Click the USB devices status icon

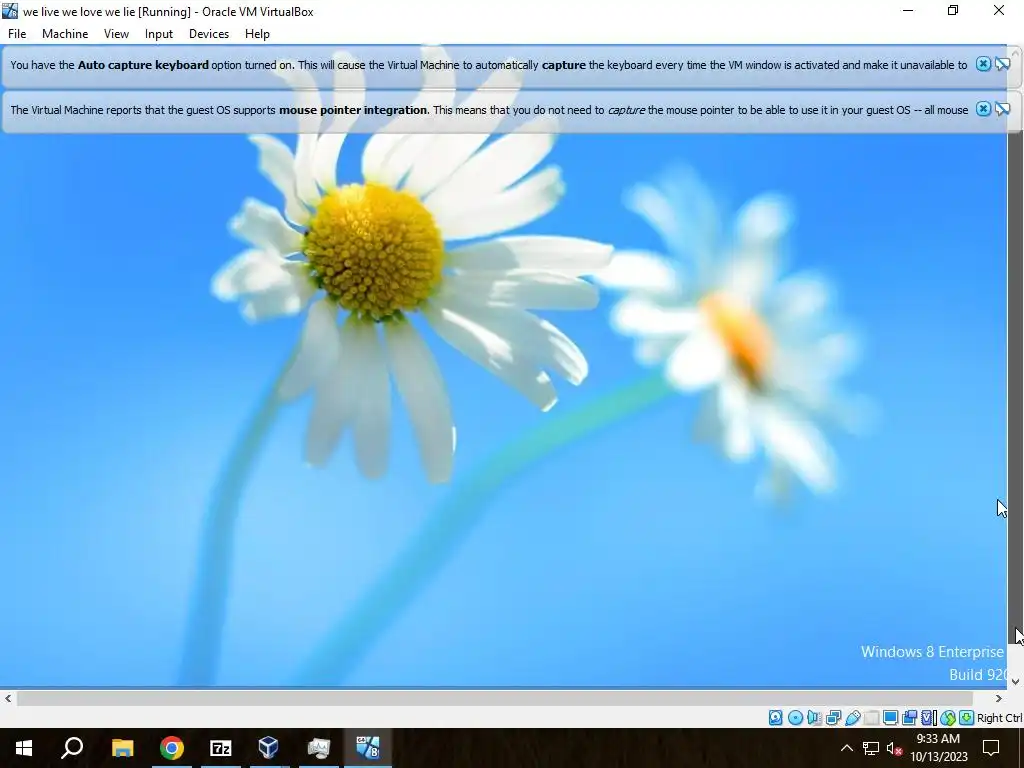click(x=852, y=718)
